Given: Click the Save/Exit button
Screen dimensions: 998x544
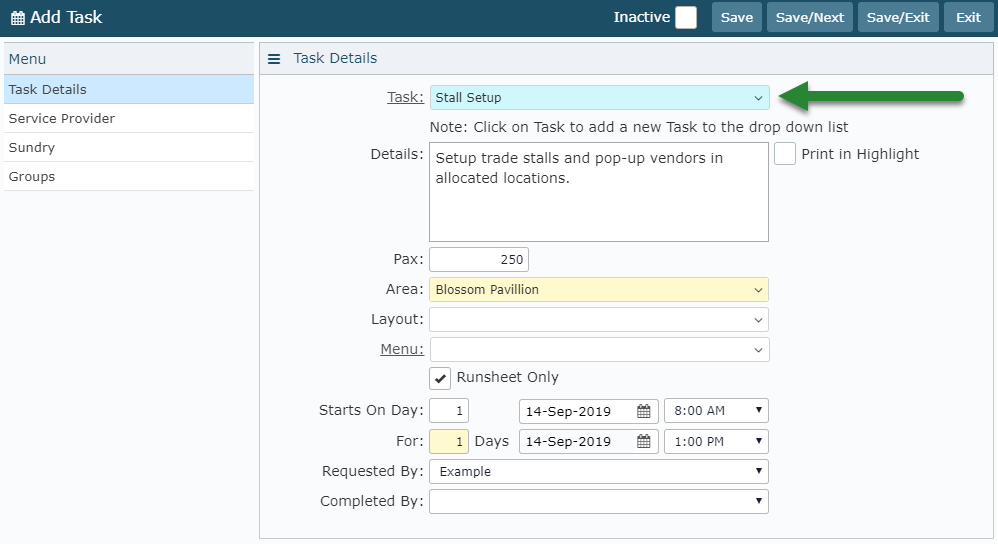Looking at the screenshot, I should [898, 17].
